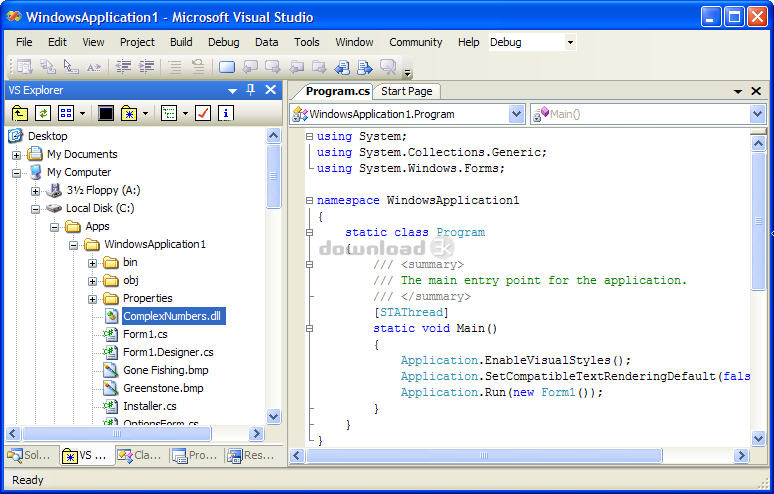Click Next Bookmark in Folder icon
This screenshot has width=774, height=494.
click(319, 67)
